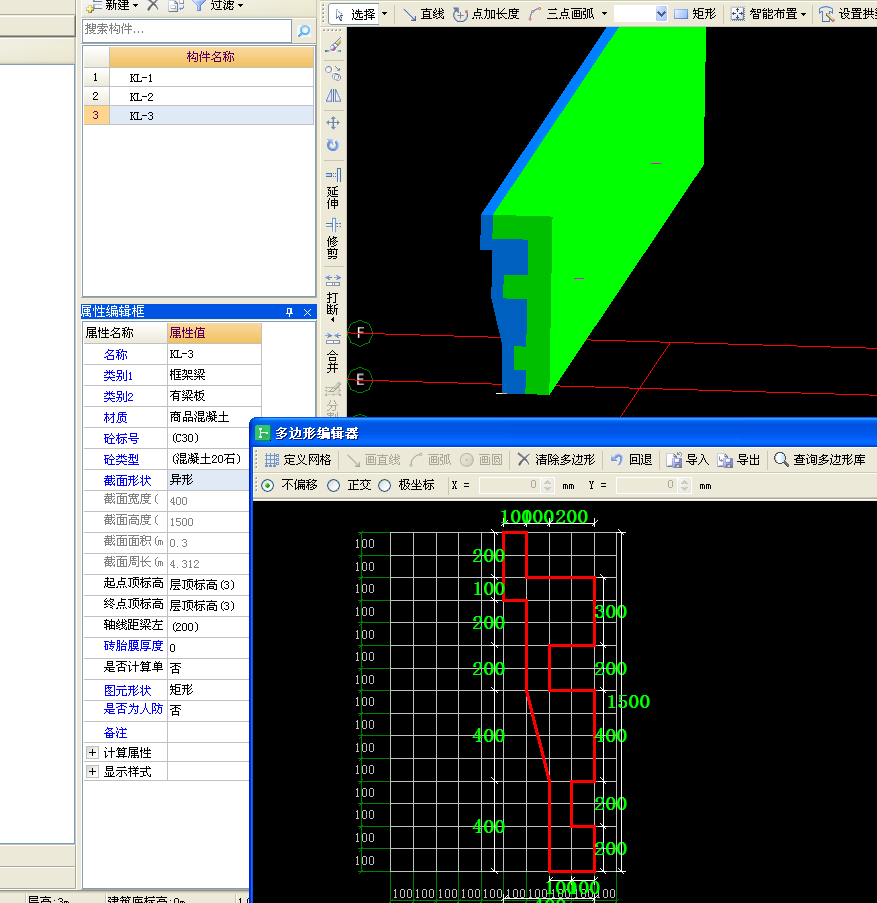Image resolution: width=877 pixels, height=903 pixels.
Task: Select the rotate tool icon
Action: [x=333, y=145]
